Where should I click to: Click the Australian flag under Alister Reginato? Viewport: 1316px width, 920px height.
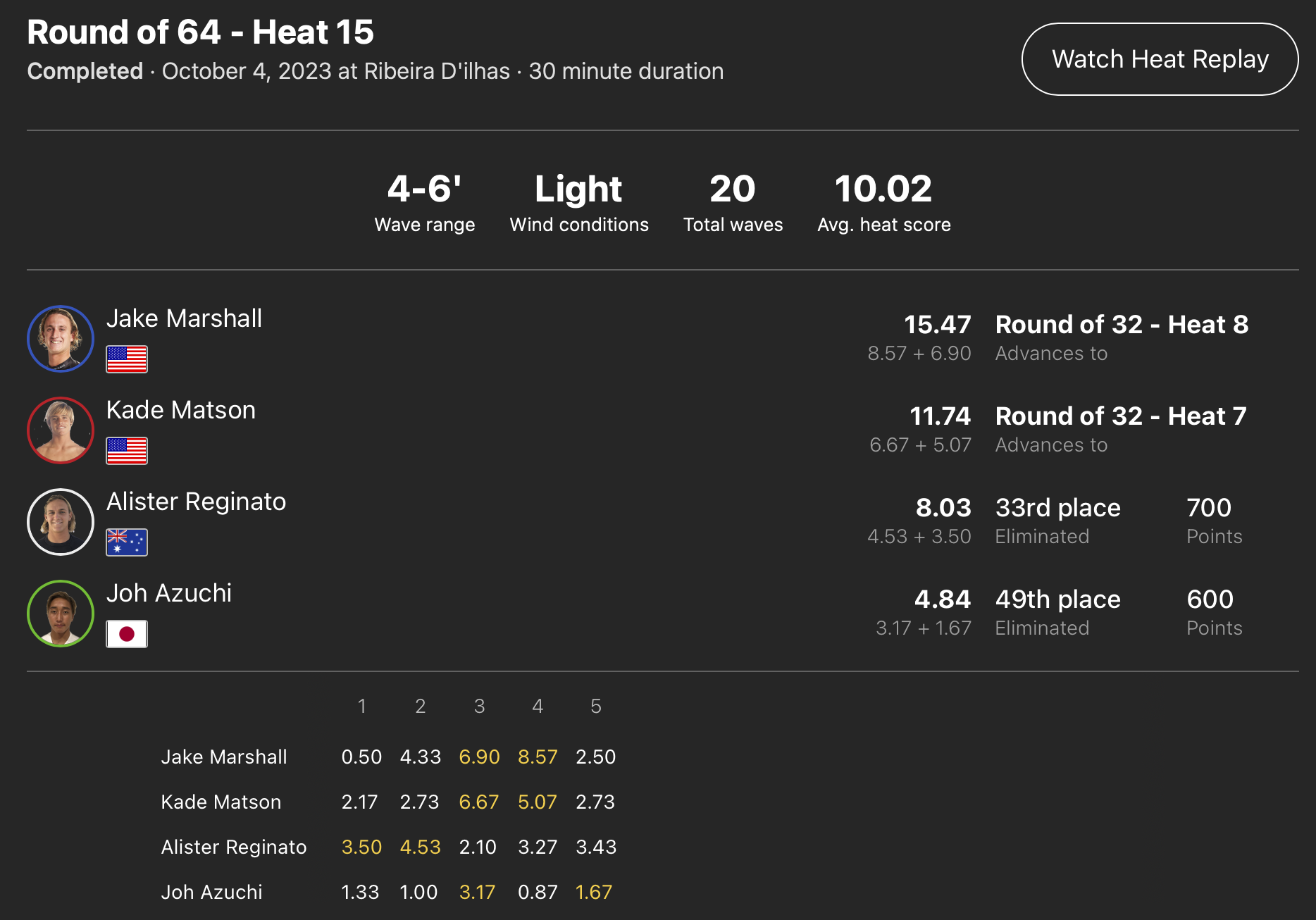pyautogui.click(x=127, y=542)
